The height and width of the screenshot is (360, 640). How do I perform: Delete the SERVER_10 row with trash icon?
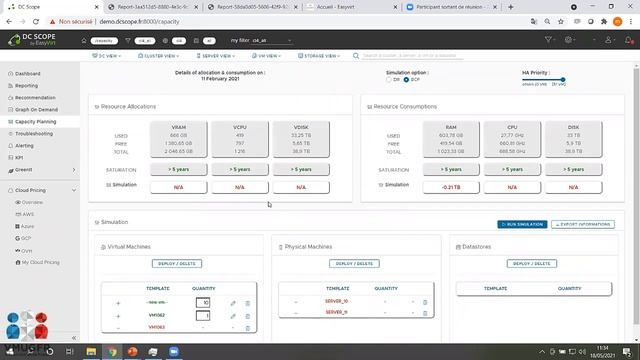425,302
